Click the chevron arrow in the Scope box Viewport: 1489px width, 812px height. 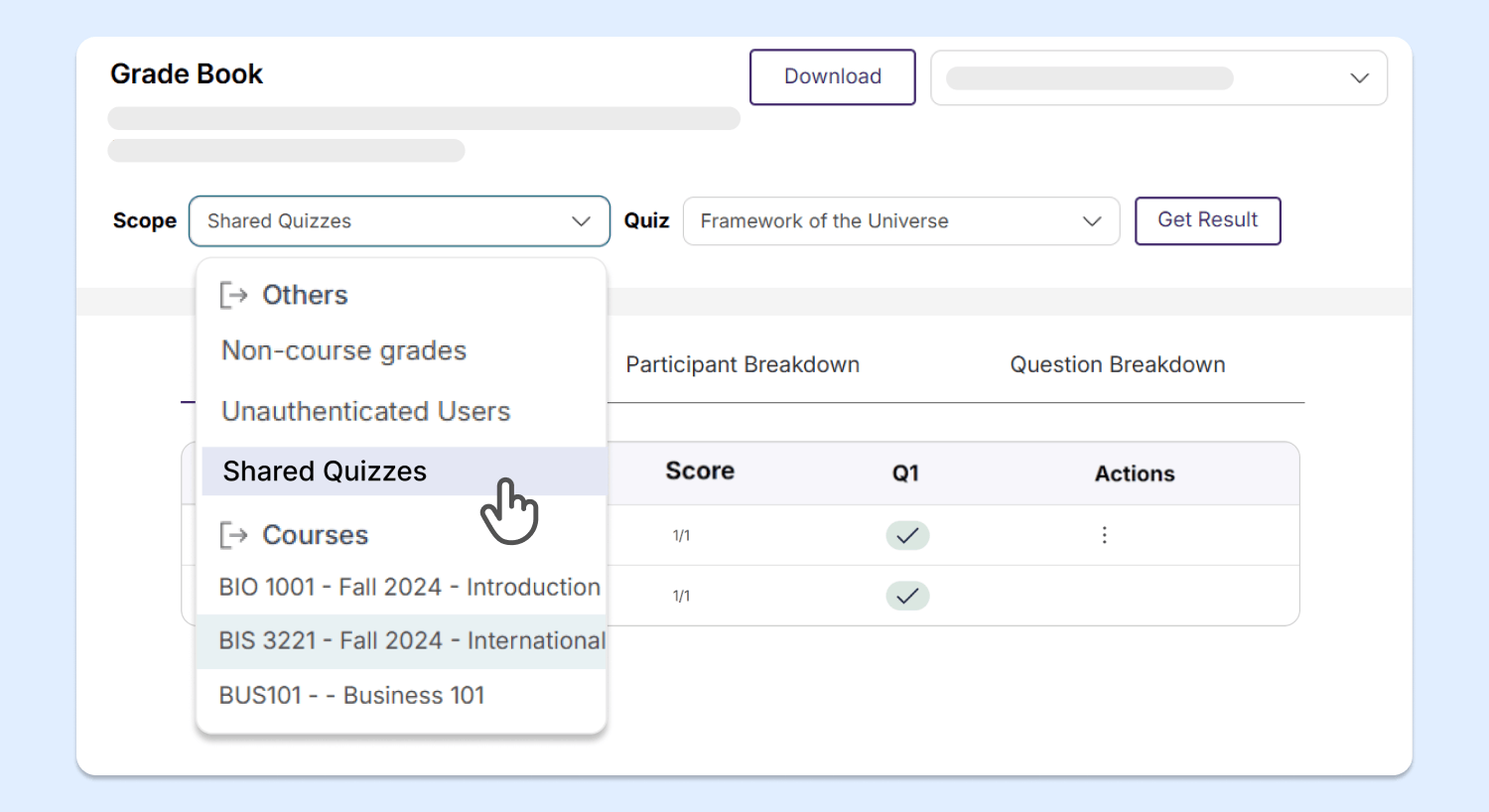click(582, 221)
